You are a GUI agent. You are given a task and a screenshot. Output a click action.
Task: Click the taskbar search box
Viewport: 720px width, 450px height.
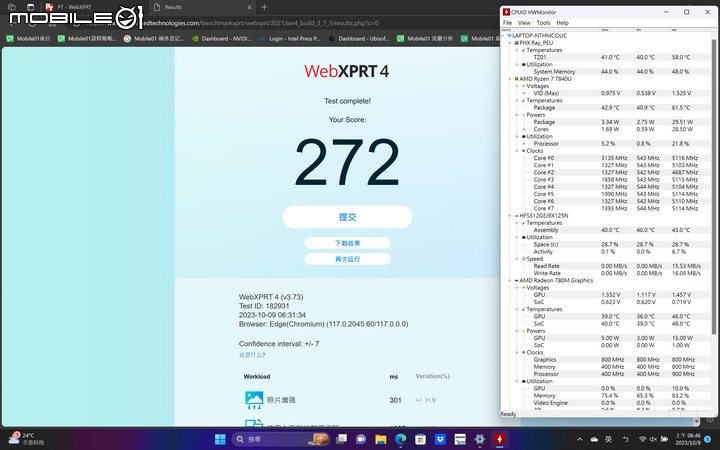coord(281,439)
